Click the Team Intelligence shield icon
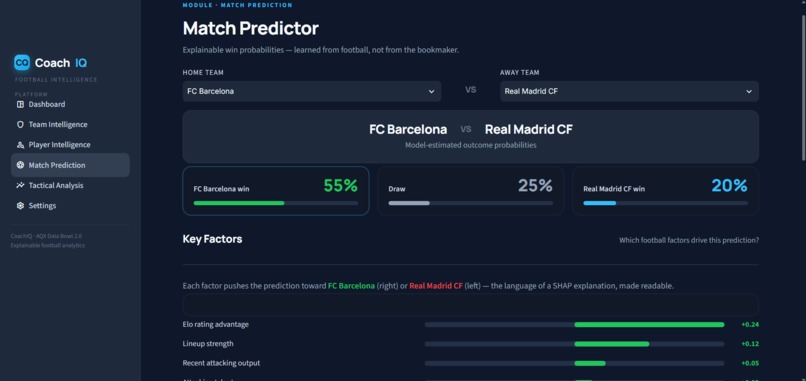The width and height of the screenshot is (806, 381). [21, 124]
